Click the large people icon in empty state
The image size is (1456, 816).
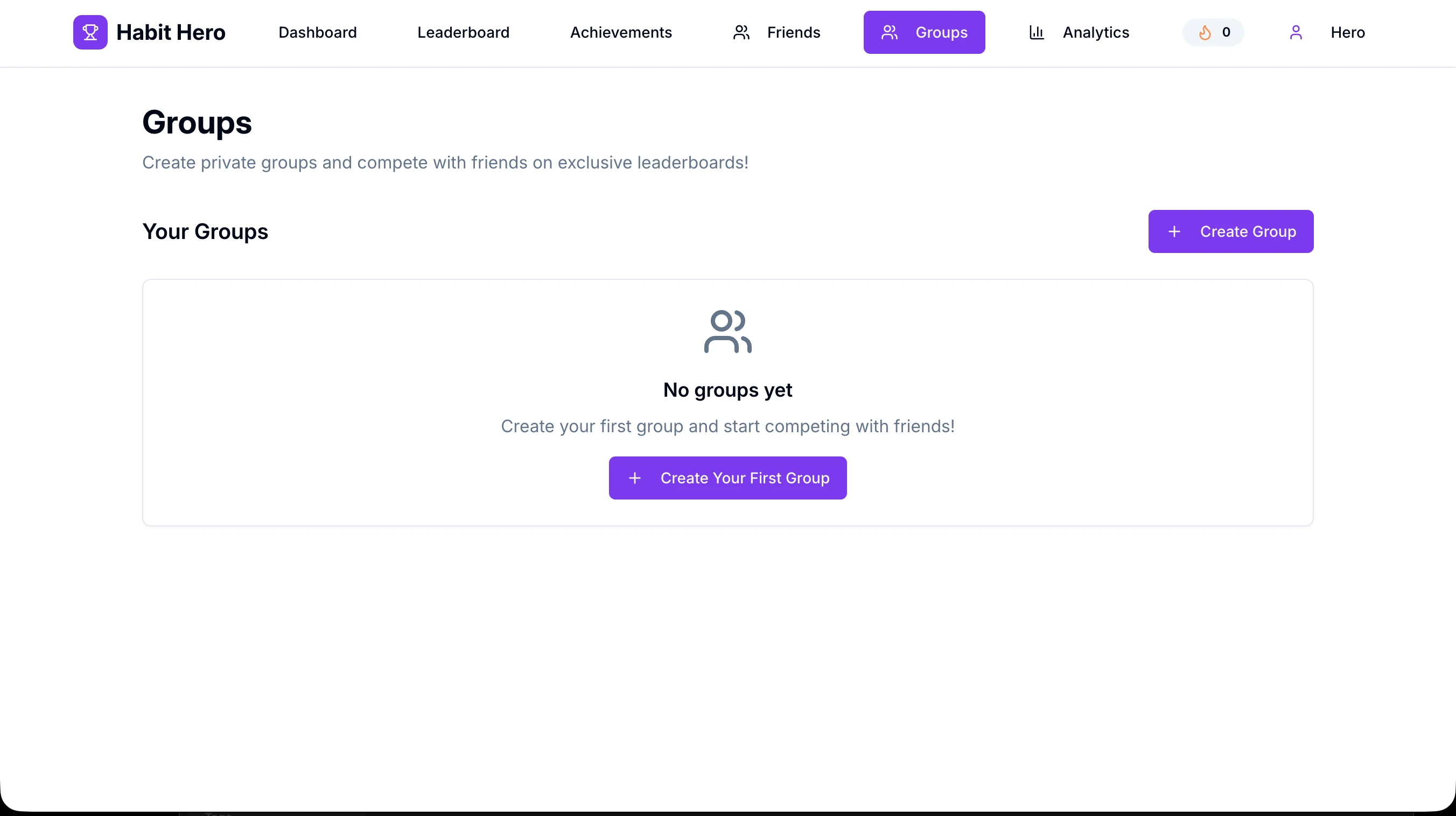727,332
